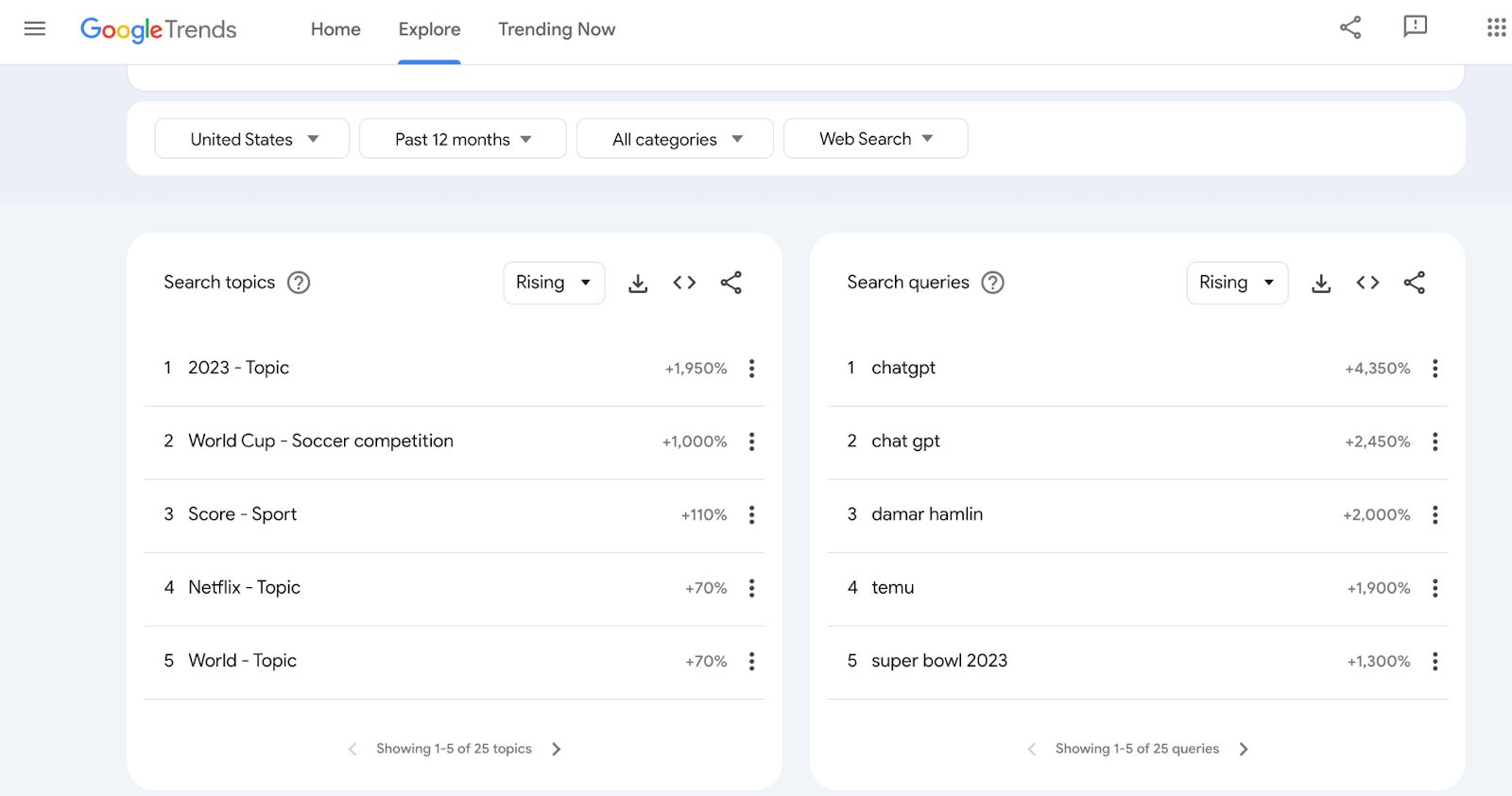Go to previous page of topics
This screenshot has width=1512, height=796.
(x=352, y=749)
